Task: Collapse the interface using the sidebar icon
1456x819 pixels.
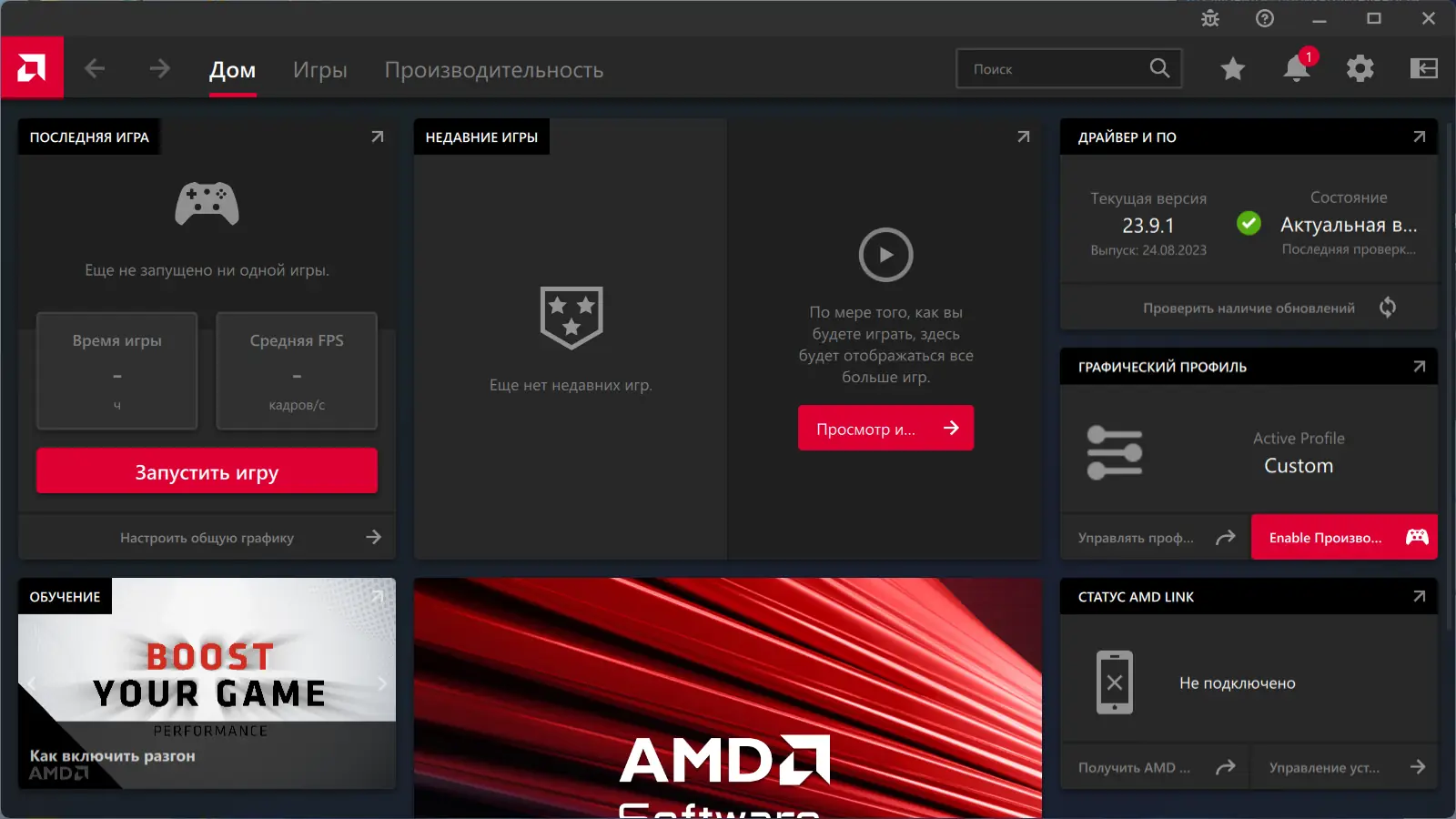Action: pyautogui.click(x=1422, y=68)
